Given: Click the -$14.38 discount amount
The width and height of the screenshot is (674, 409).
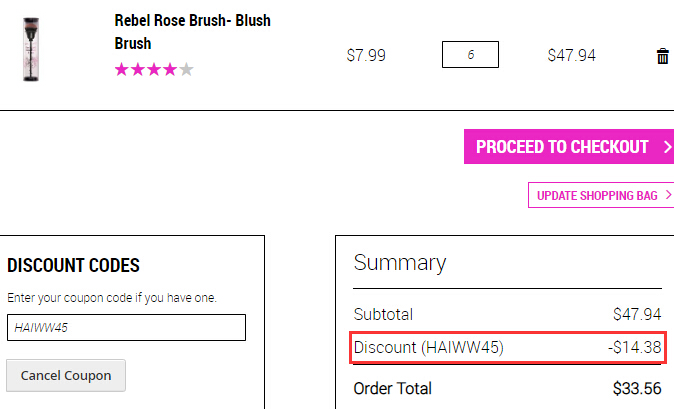Looking at the screenshot, I should (634, 347).
